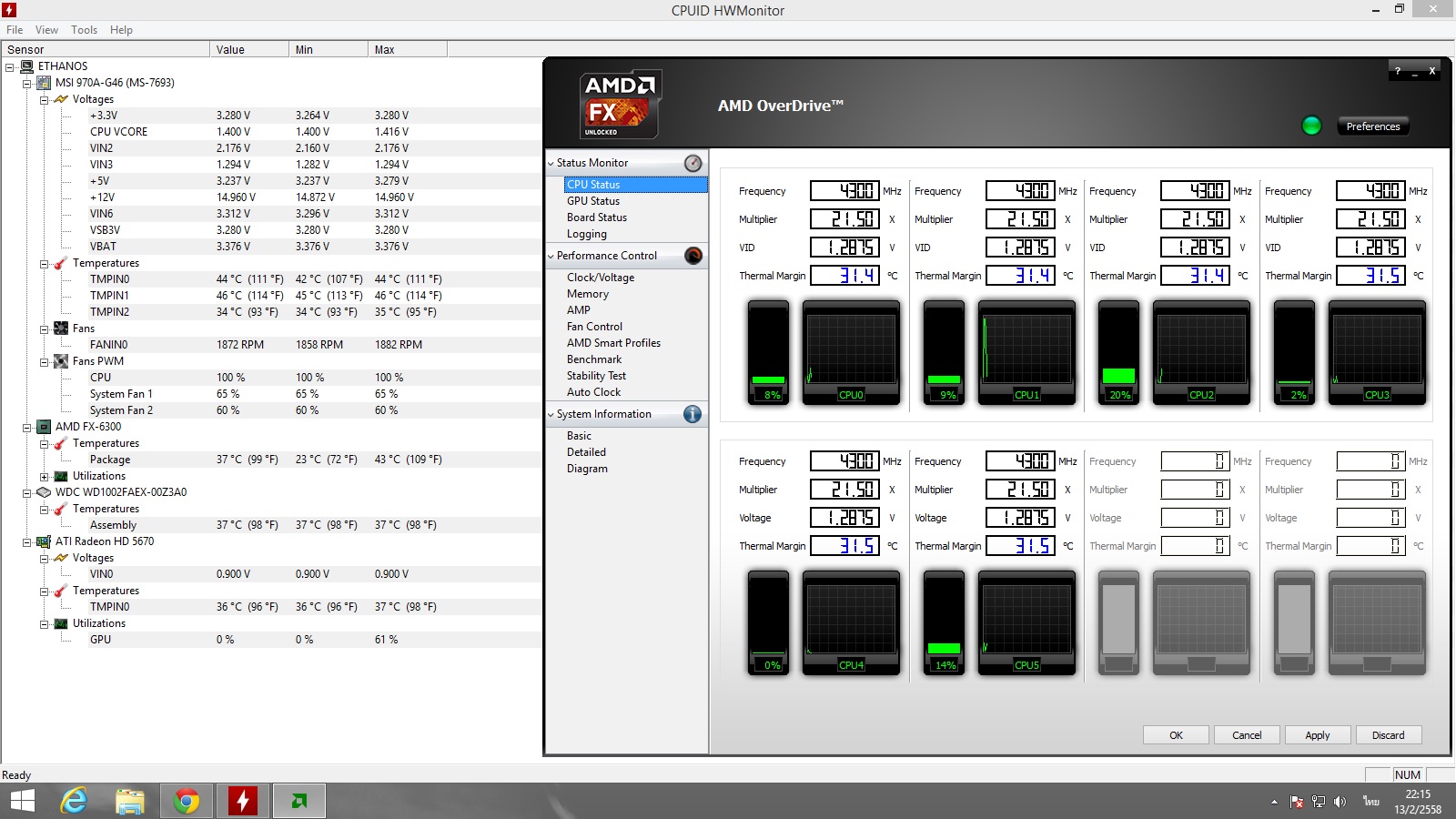Switch to AMD OverDrive via its taskbar icon
This screenshot has height=819, width=1456.
pos(298,801)
